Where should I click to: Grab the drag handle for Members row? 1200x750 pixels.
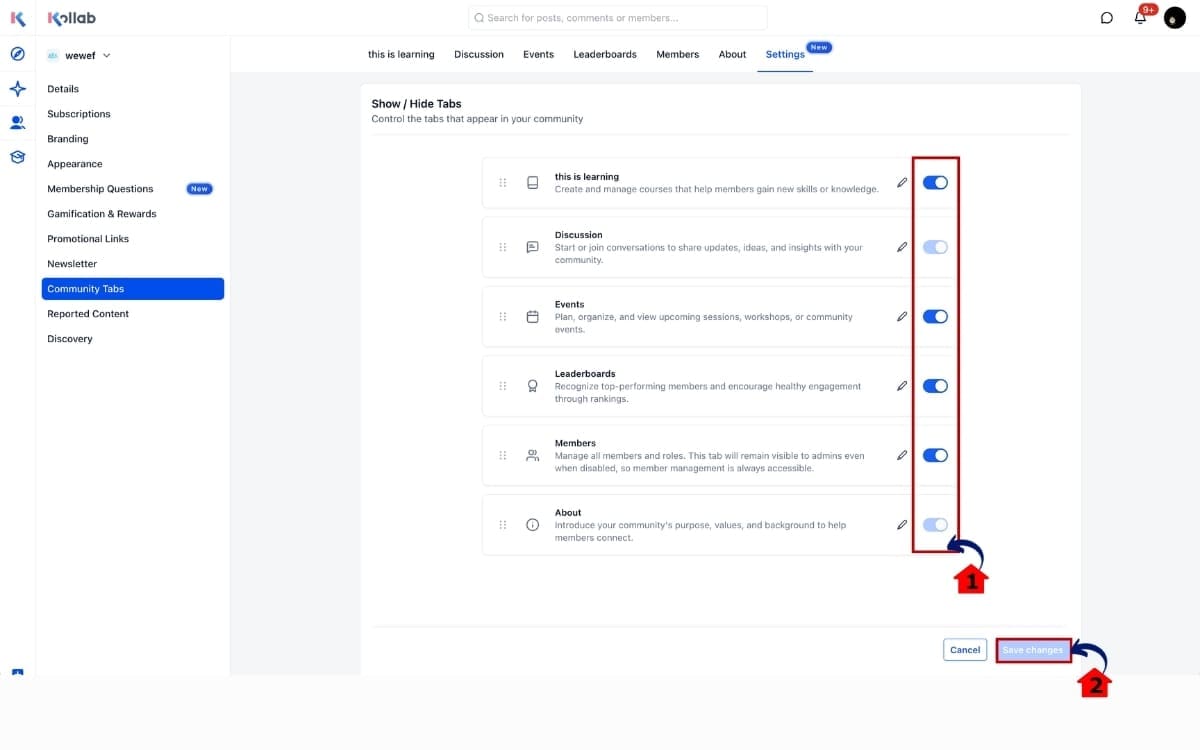[x=503, y=455]
